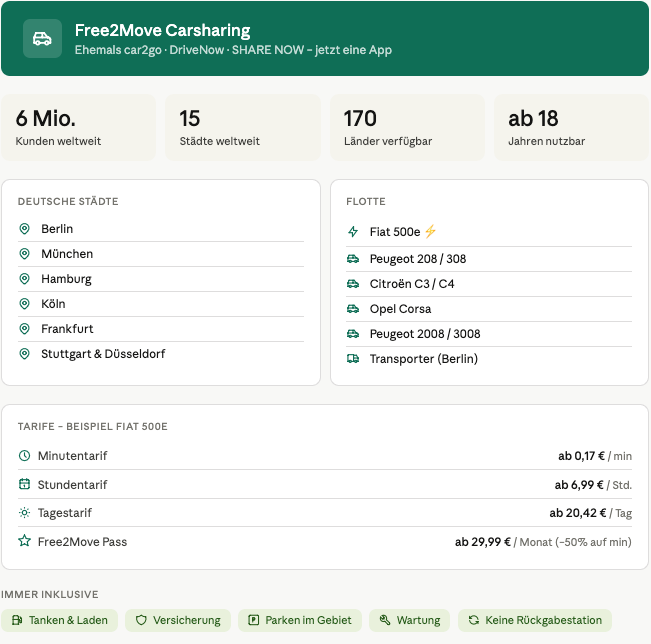Click the Transporter (Berlin) name

pos(423,359)
